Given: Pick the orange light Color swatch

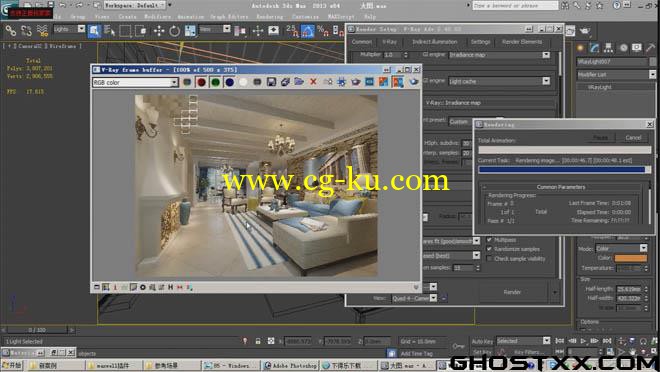Looking at the screenshot, I should (631, 258).
